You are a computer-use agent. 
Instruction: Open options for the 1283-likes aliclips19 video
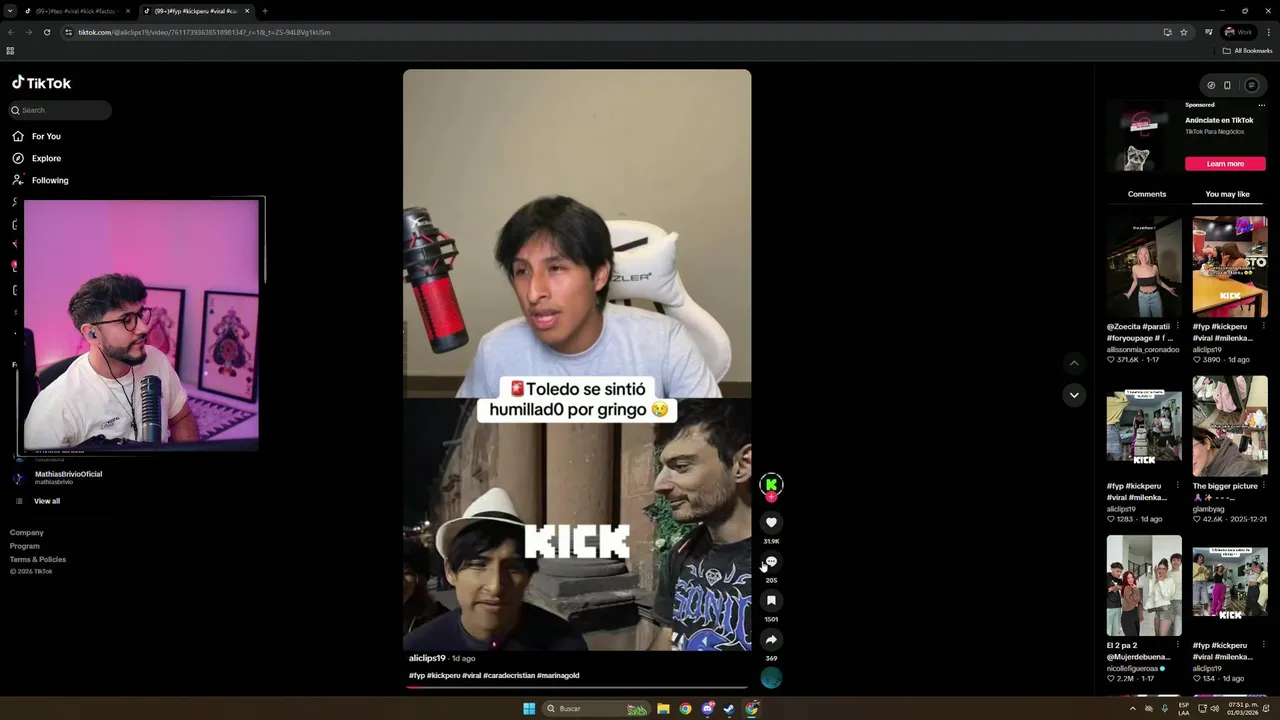1177,486
